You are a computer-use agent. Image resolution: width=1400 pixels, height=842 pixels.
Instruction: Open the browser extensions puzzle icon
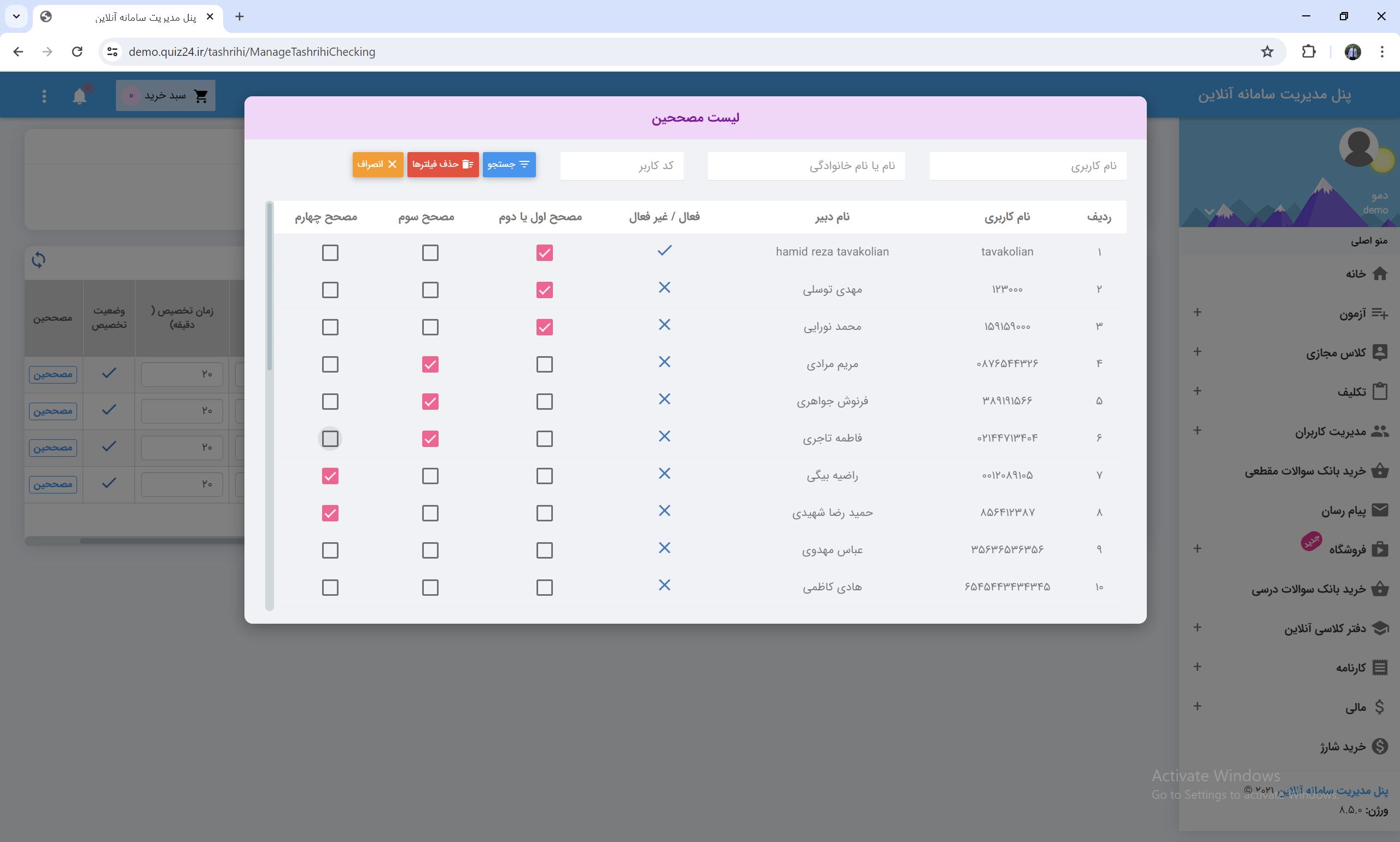(1309, 51)
